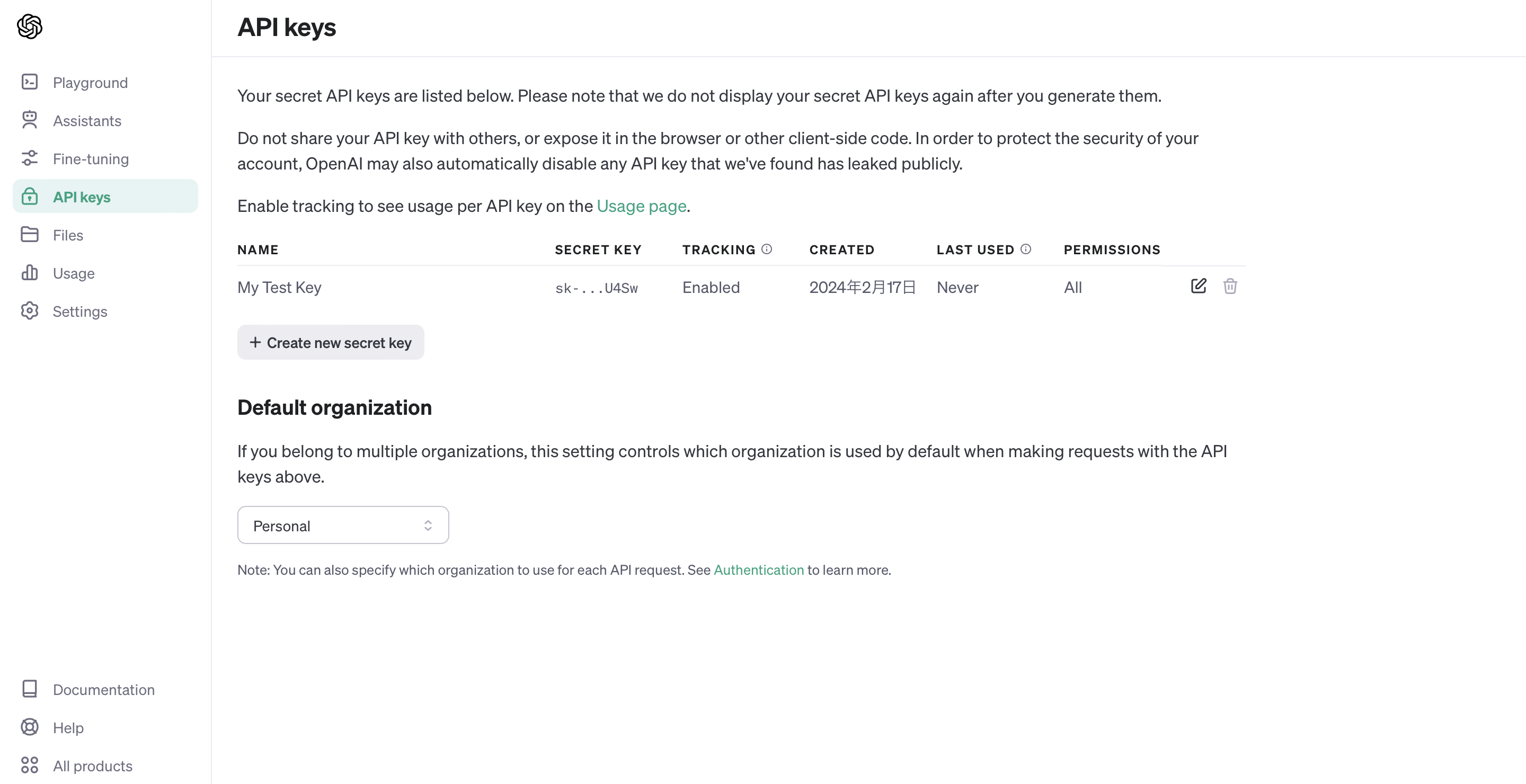
Task: Open the Usage page link
Action: click(641, 206)
